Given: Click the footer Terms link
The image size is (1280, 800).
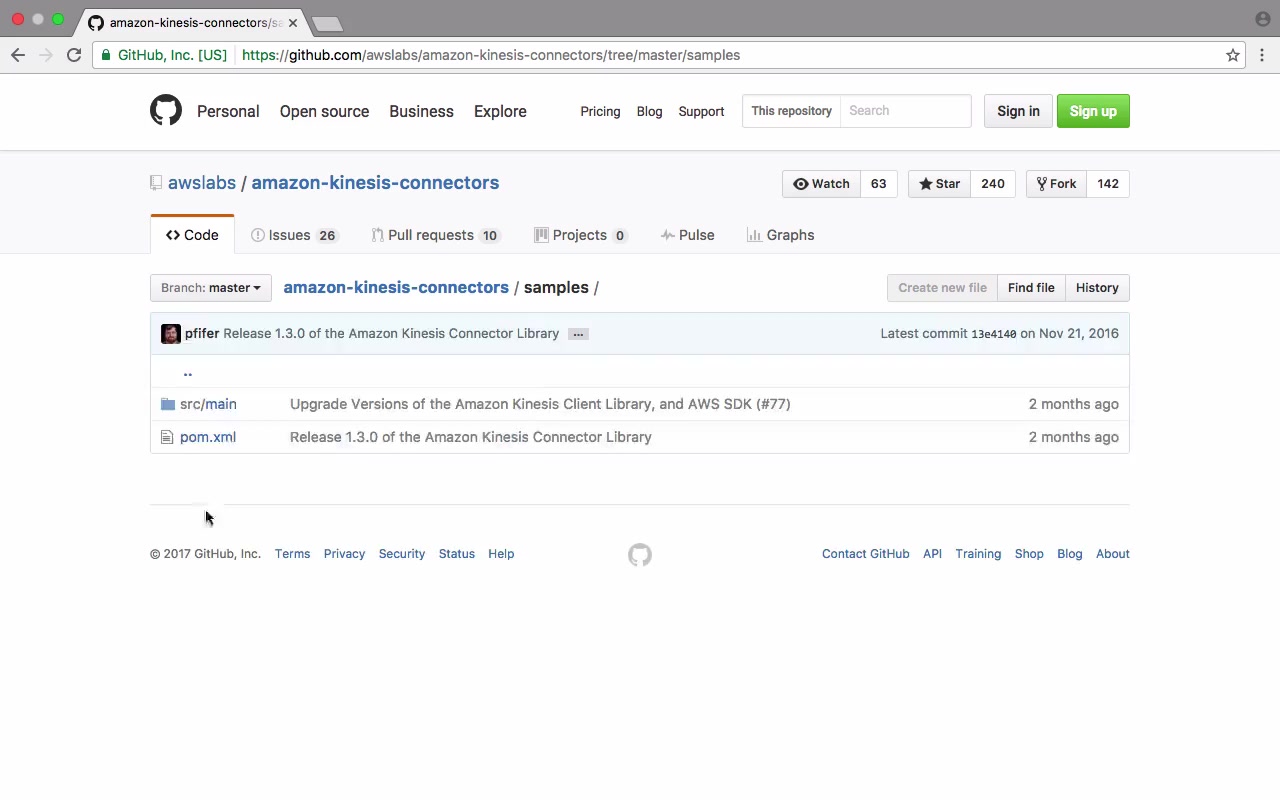Looking at the screenshot, I should tap(293, 554).
